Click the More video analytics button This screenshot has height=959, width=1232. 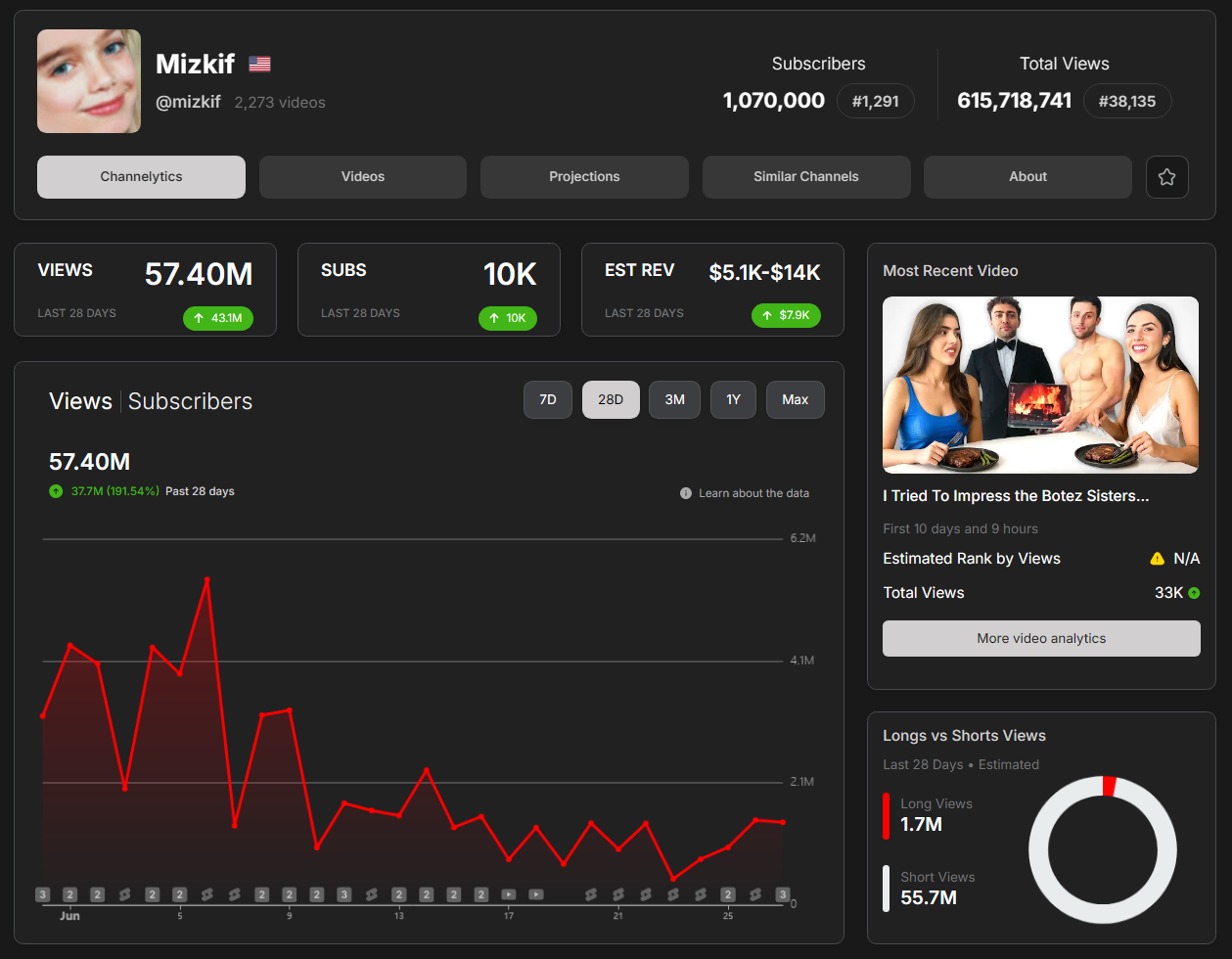pyautogui.click(x=1041, y=639)
